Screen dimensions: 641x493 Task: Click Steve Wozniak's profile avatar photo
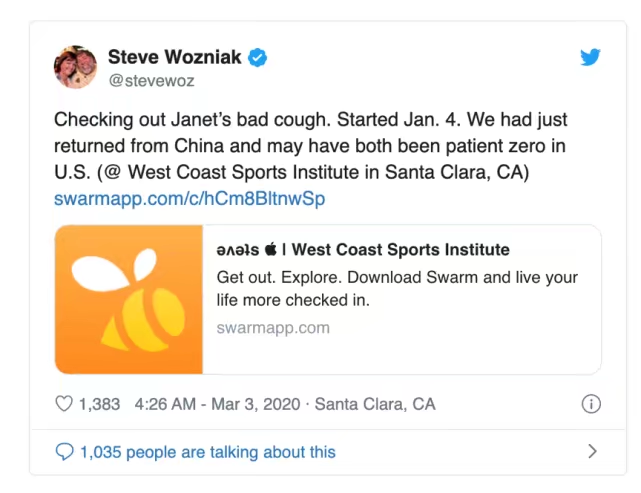coord(75,67)
